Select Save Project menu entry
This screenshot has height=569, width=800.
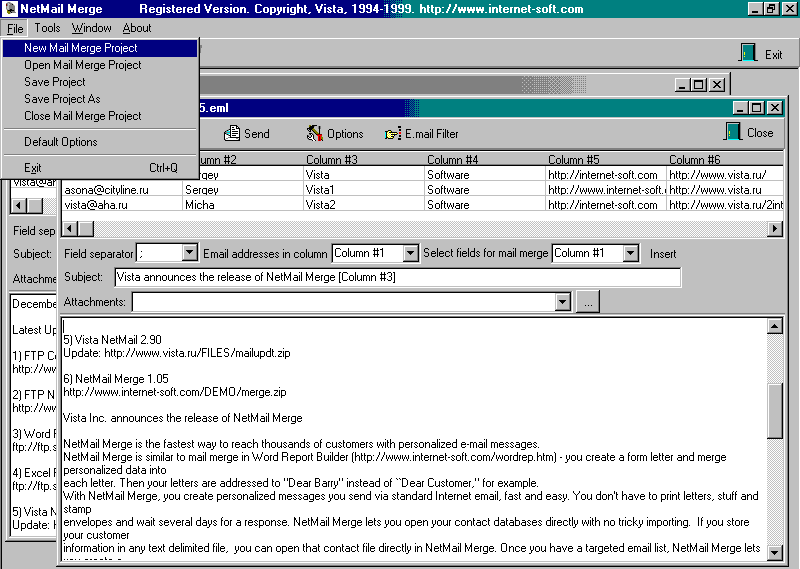click(100, 82)
